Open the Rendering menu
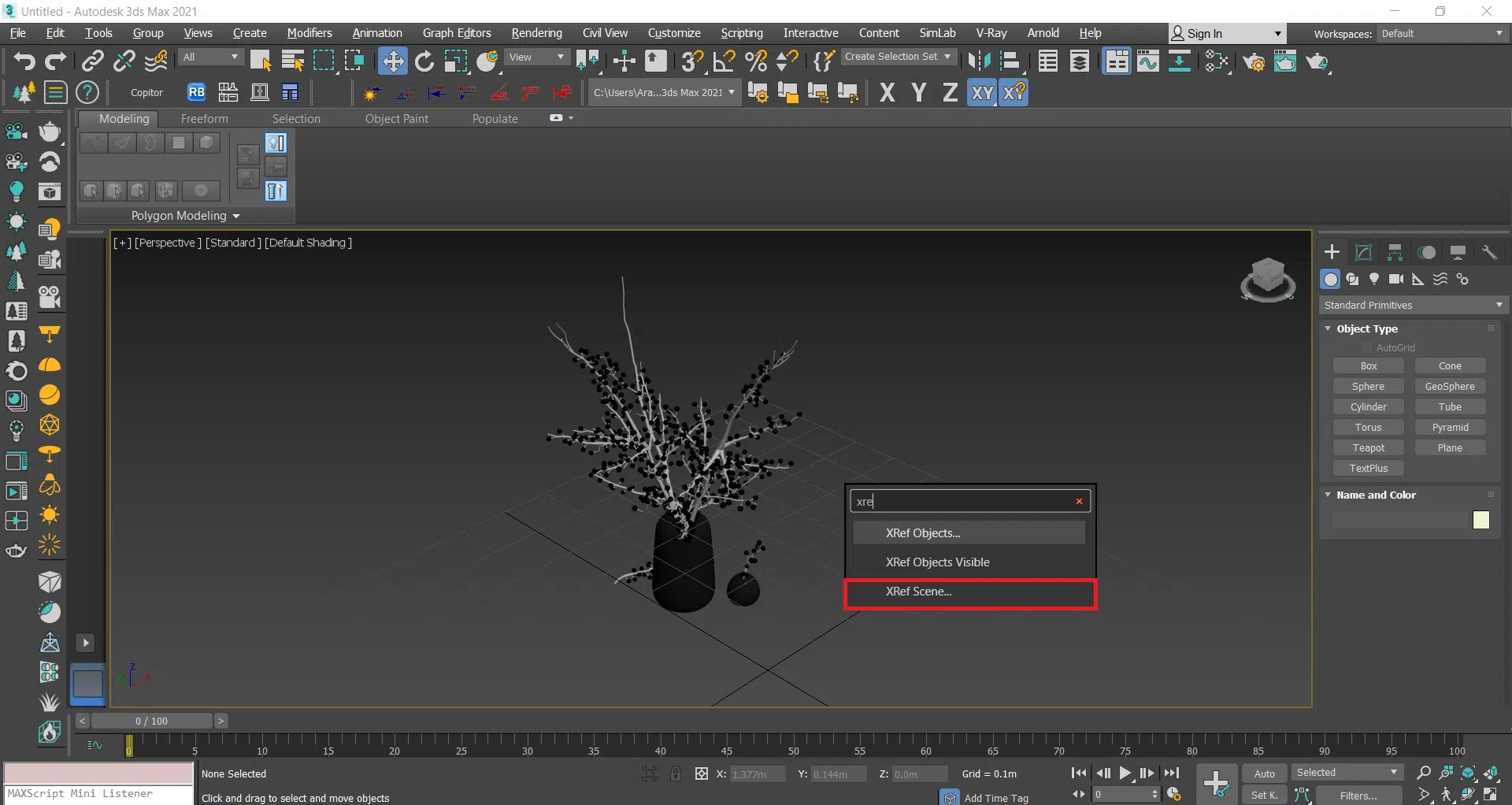 [x=536, y=33]
